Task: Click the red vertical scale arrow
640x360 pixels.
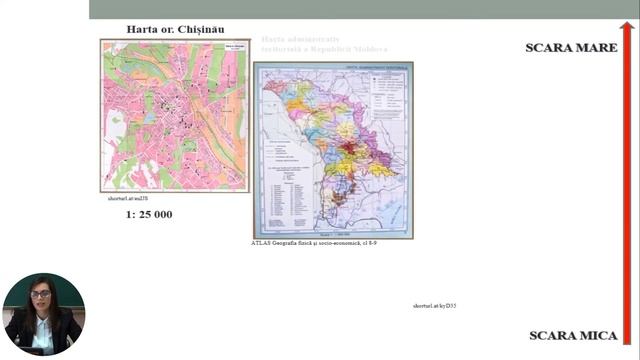Action: click(x=627, y=183)
